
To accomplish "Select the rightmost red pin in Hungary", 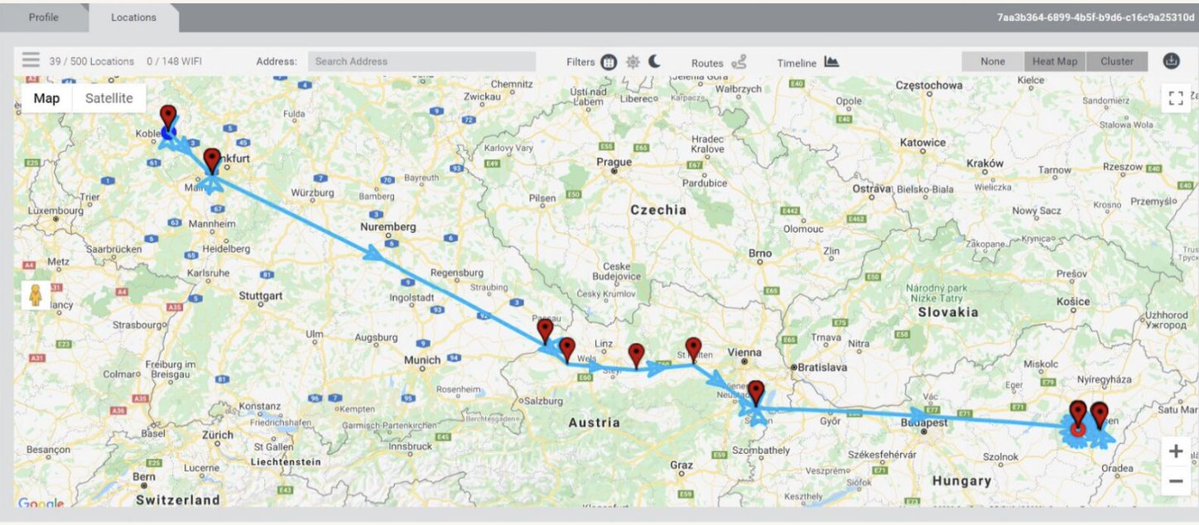I will pyautogui.click(x=1099, y=416).
